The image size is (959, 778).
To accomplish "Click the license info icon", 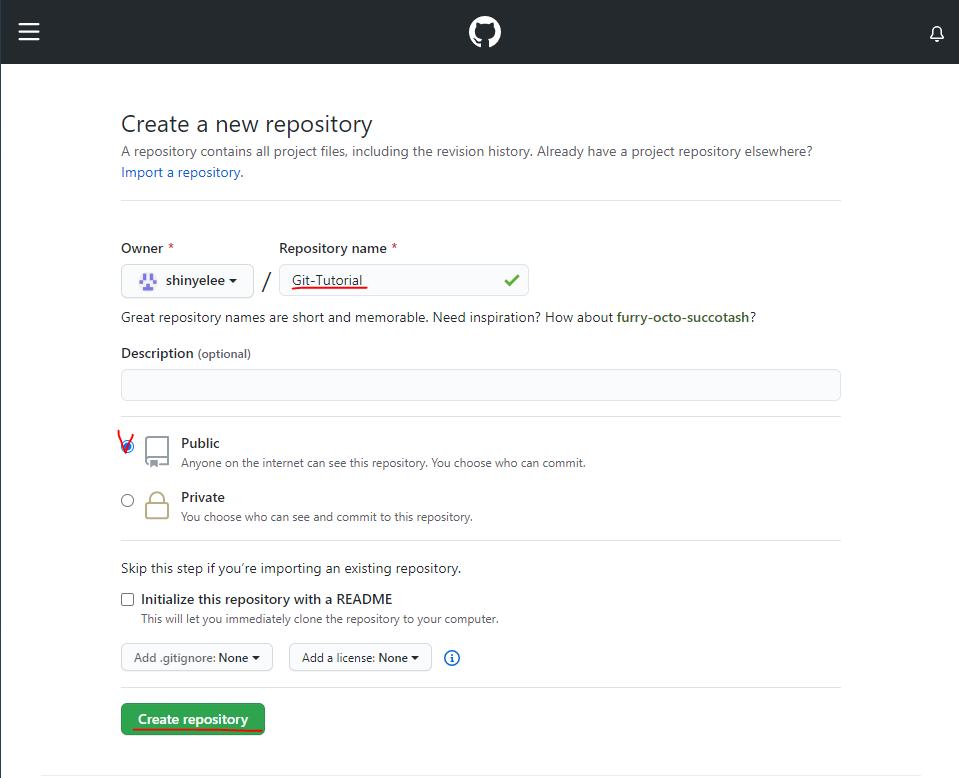I will pyautogui.click(x=452, y=658).
